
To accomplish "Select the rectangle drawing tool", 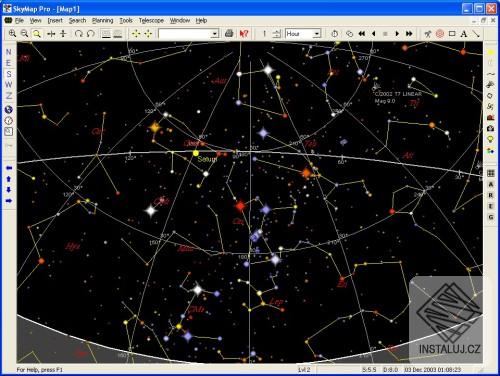I will (x=452, y=34).
